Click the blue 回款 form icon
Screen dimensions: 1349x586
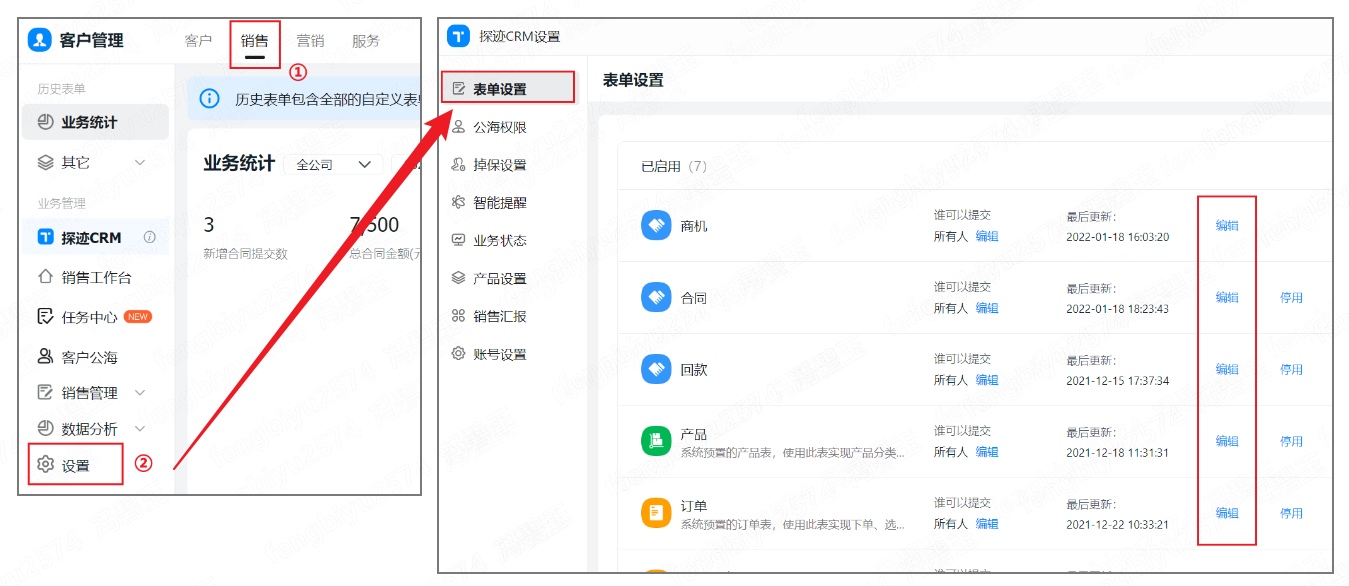(x=656, y=370)
